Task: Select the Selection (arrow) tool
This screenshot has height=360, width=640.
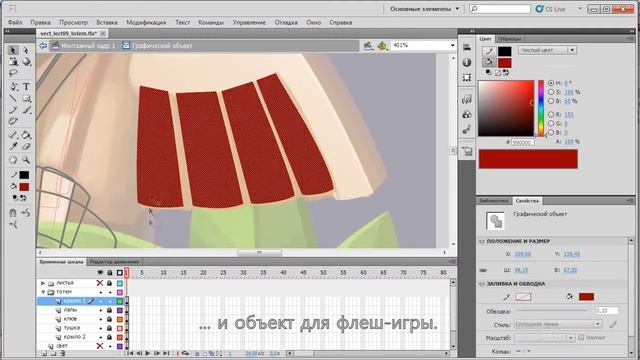Action: pyautogui.click(x=13, y=50)
